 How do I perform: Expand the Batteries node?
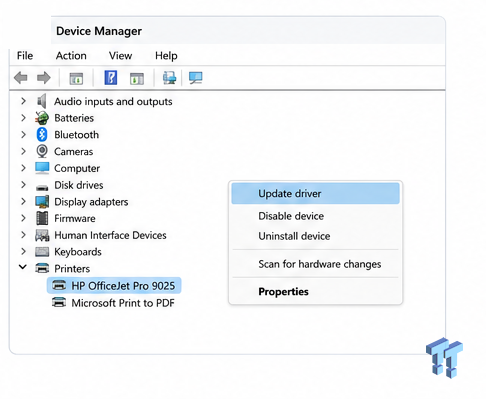pos(23,118)
